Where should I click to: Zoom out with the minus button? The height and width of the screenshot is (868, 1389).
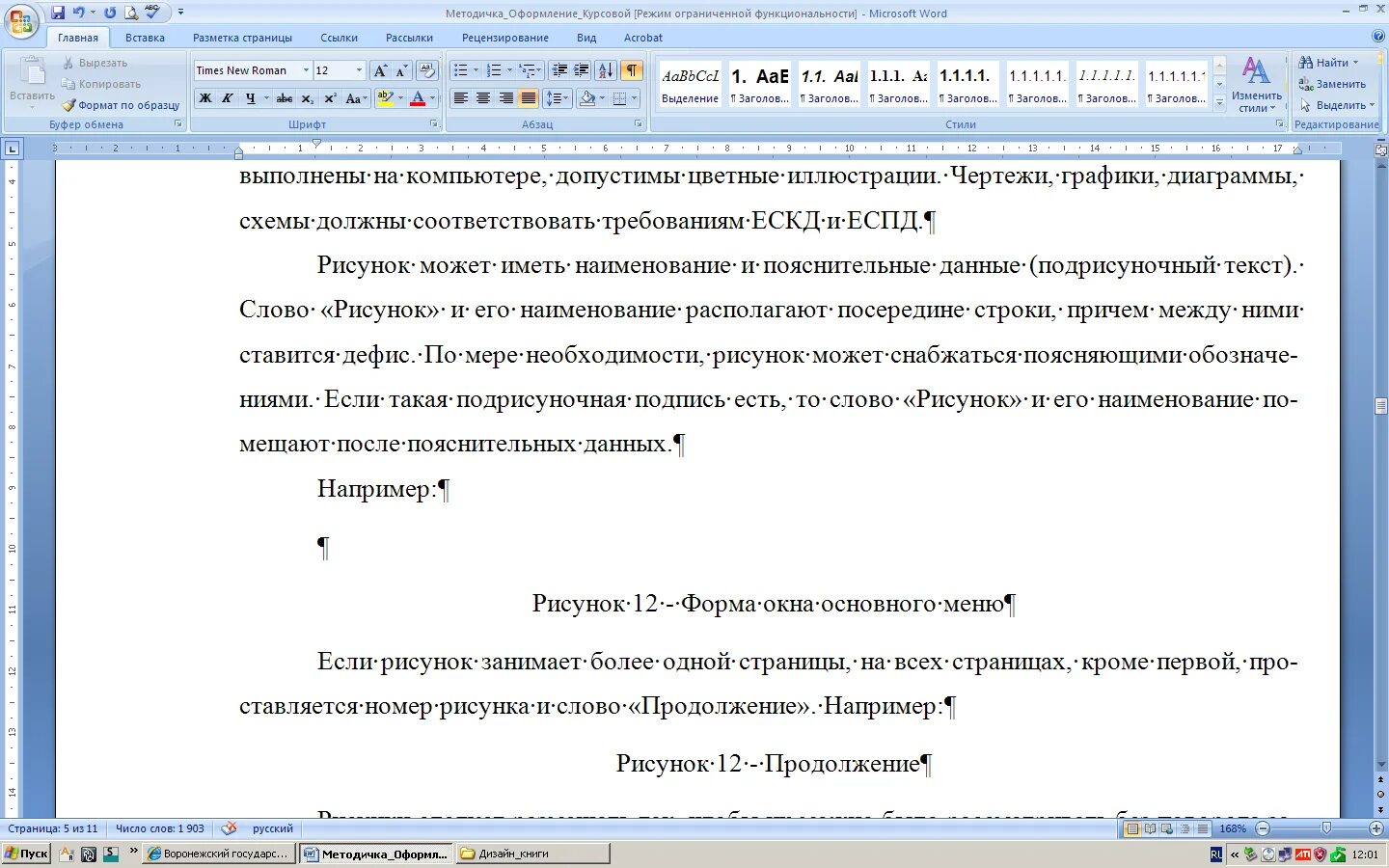[1262, 828]
